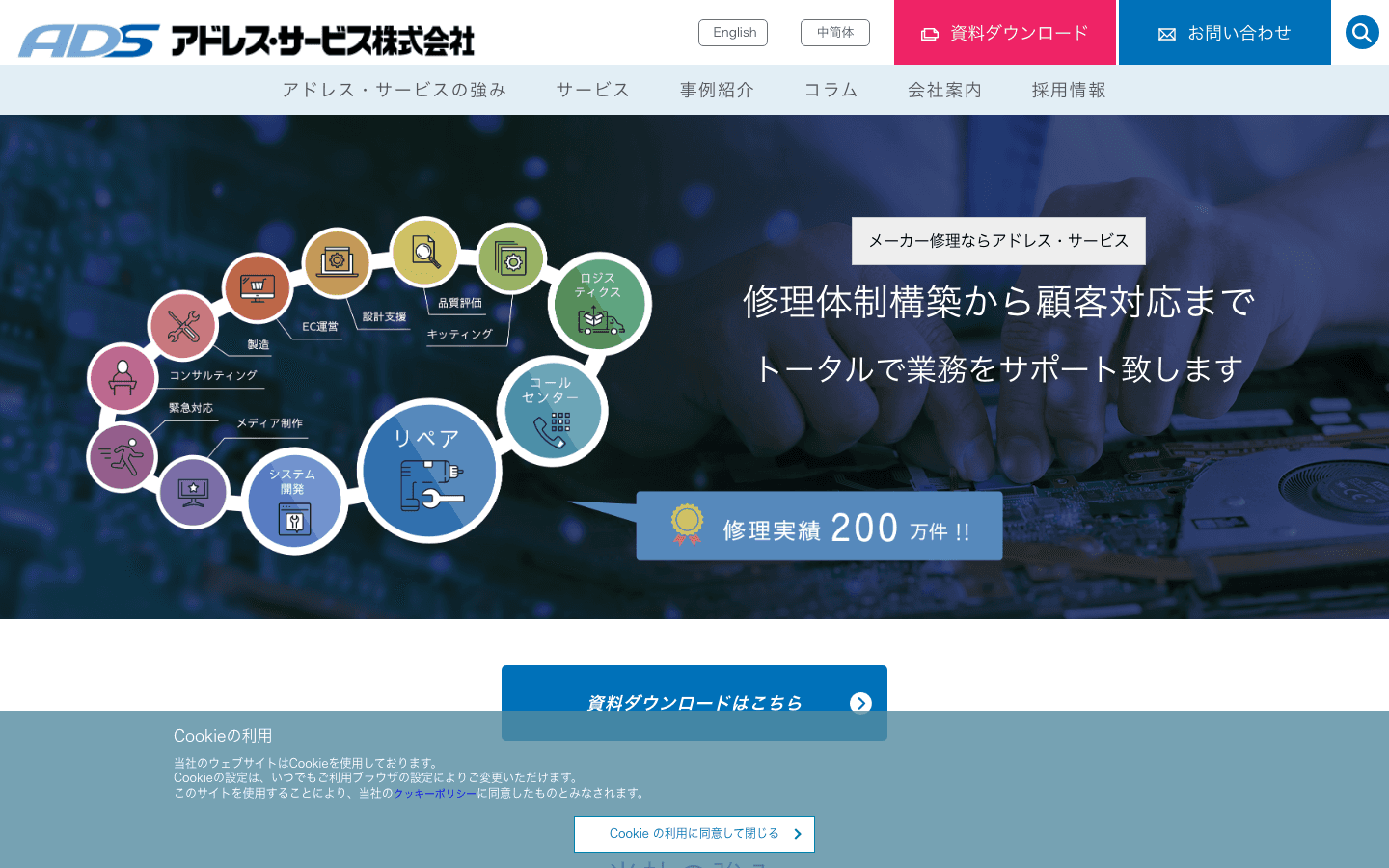Open サービス menu item

coord(593,90)
